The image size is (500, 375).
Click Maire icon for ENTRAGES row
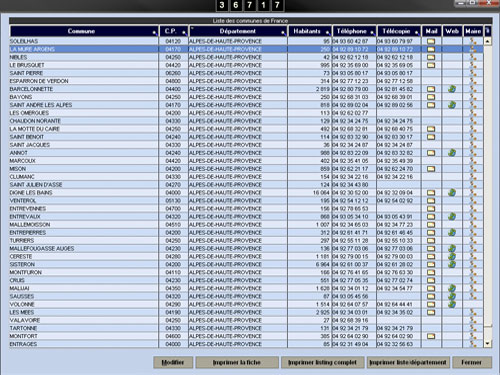point(473,344)
